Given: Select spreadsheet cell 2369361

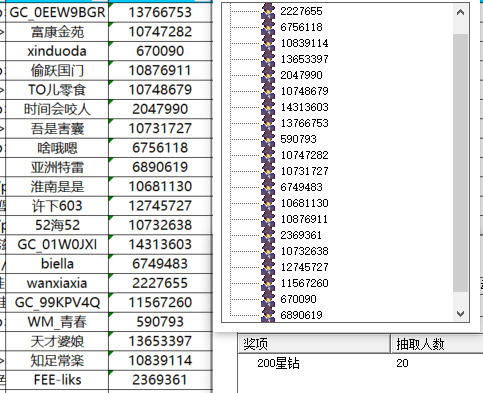Looking at the screenshot, I should [160, 380].
